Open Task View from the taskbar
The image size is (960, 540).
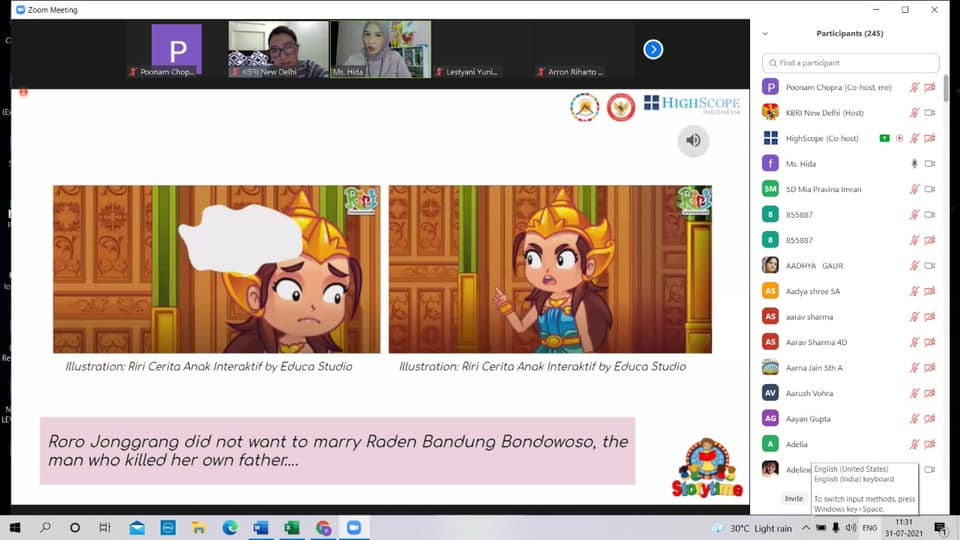(105, 528)
